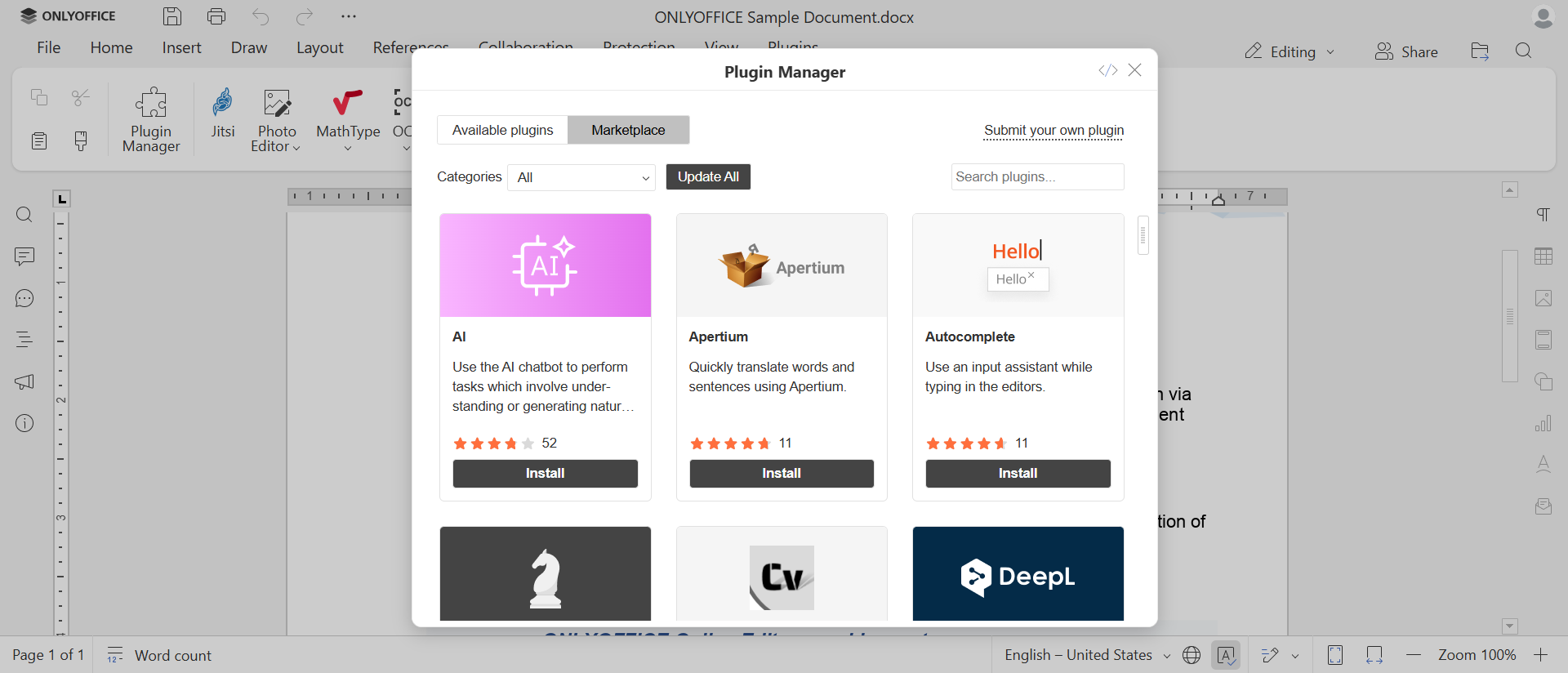
Task: Open image settings in right sidebar
Action: tap(1543, 298)
